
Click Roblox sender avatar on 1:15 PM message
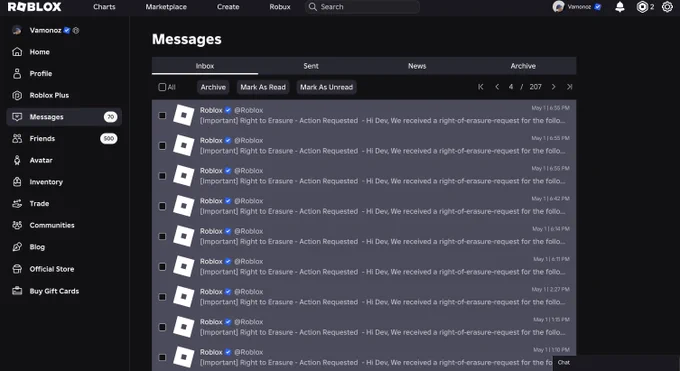click(x=183, y=327)
